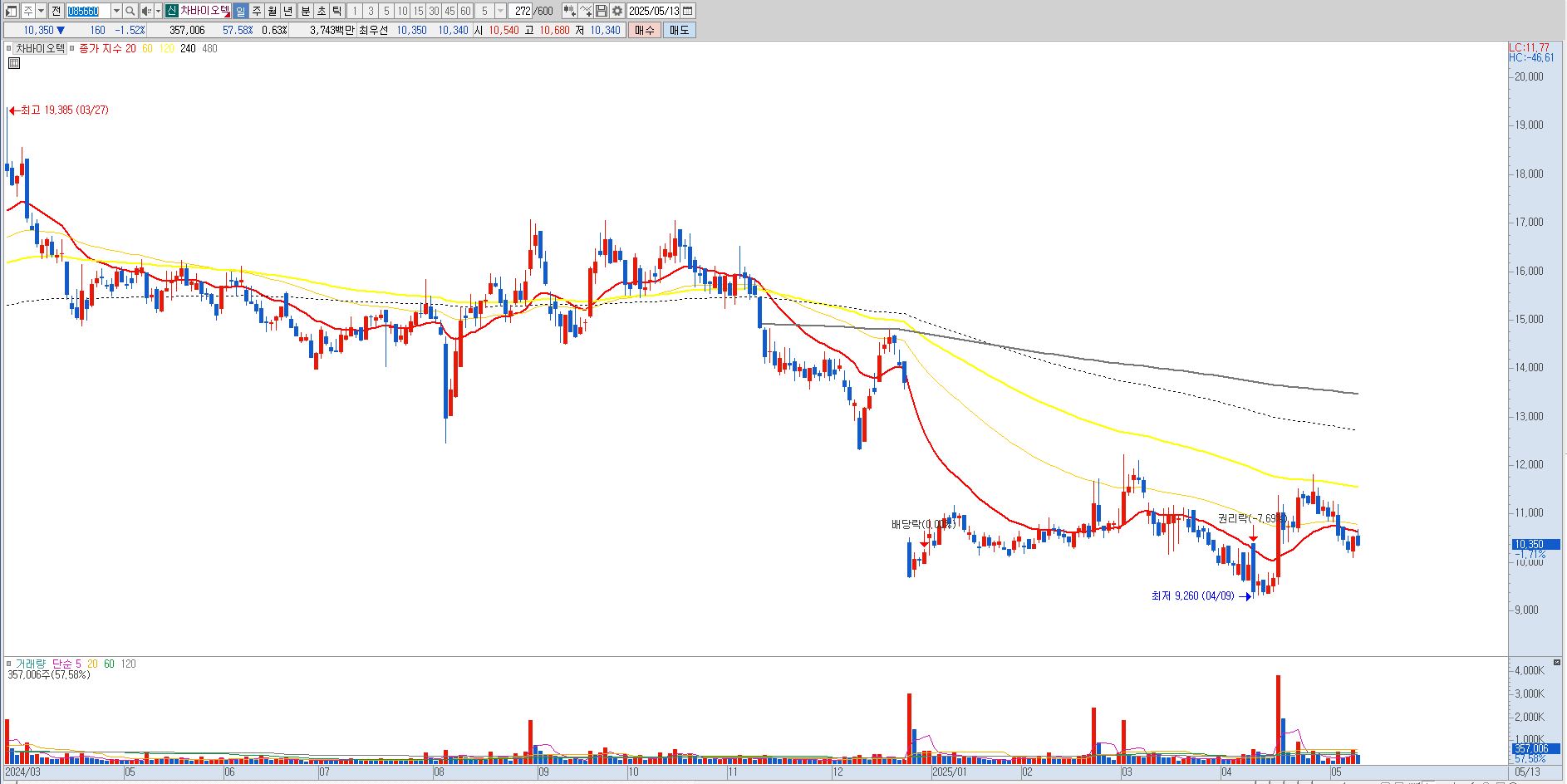Toggle the panel layout icon at top left
Image resolution: width=1567 pixels, height=784 pixels.
(12, 11)
